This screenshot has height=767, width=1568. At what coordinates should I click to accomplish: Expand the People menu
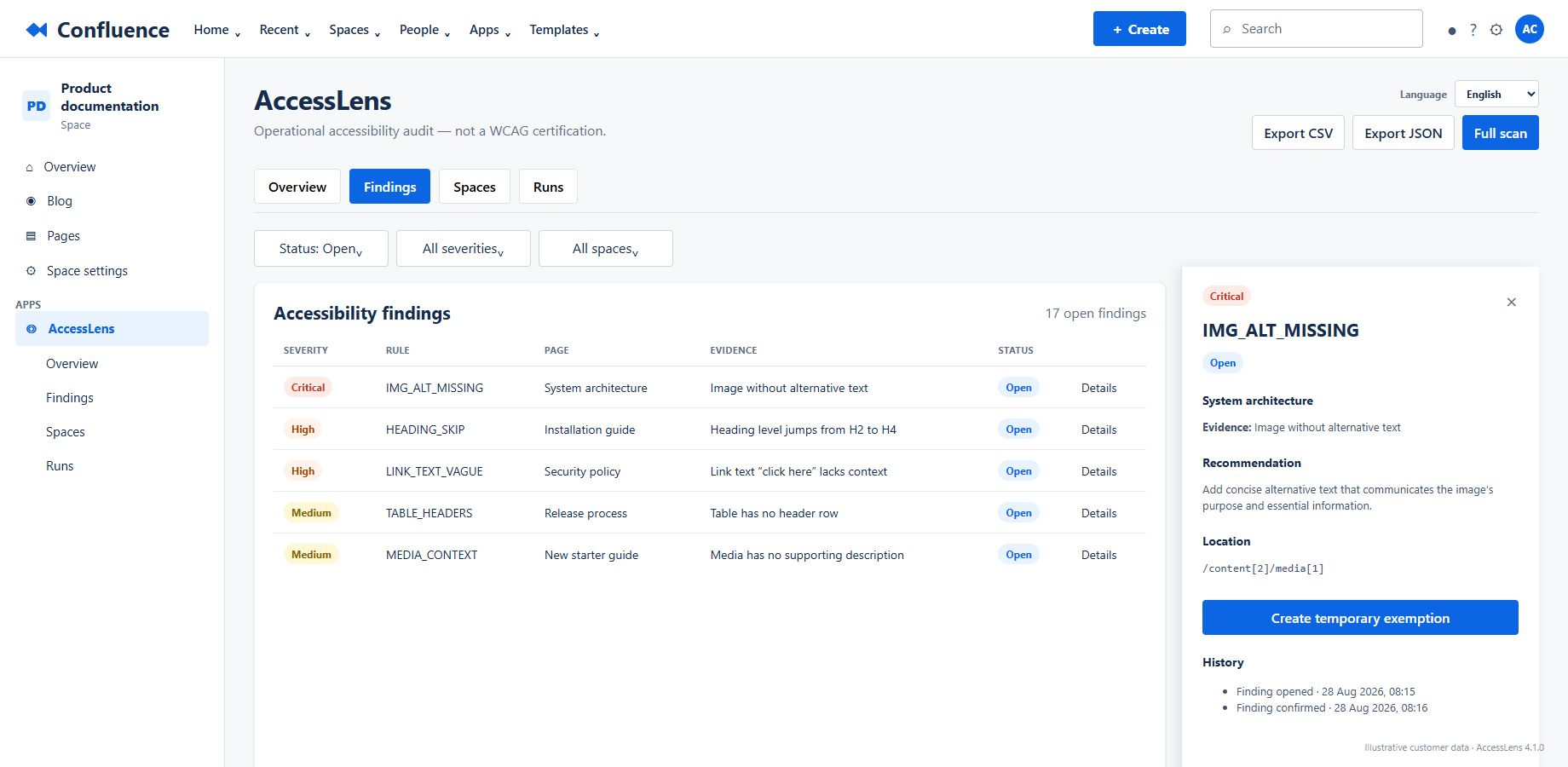click(424, 30)
